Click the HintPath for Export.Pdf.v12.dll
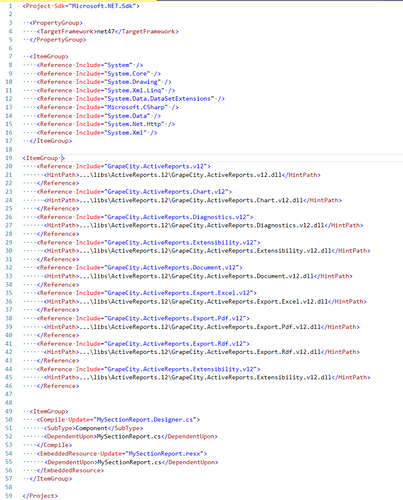Image resolution: width=403 pixels, height=500 pixels. [x=202, y=327]
